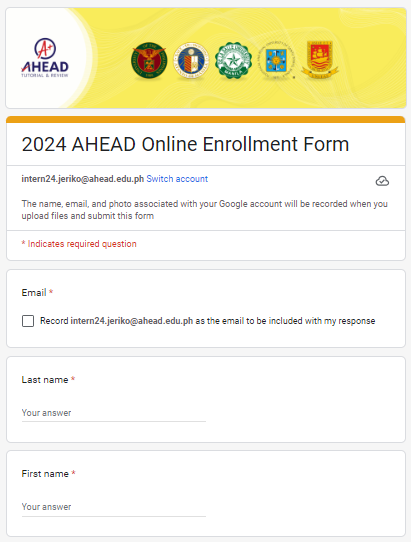Click the Ateneo de Manila seal
This screenshot has width=411, height=542.
191,60
